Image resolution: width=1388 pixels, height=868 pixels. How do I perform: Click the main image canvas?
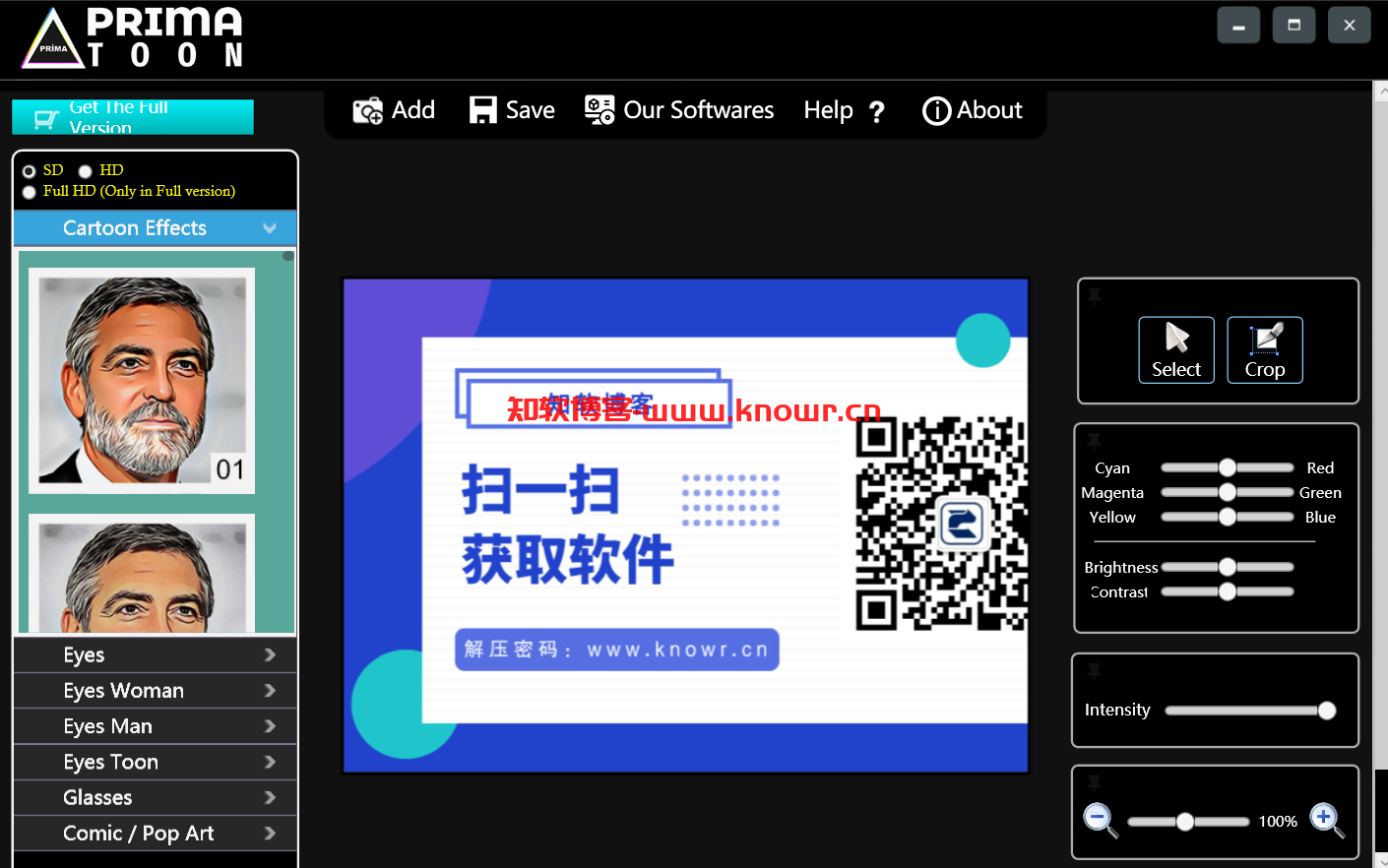click(x=685, y=526)
